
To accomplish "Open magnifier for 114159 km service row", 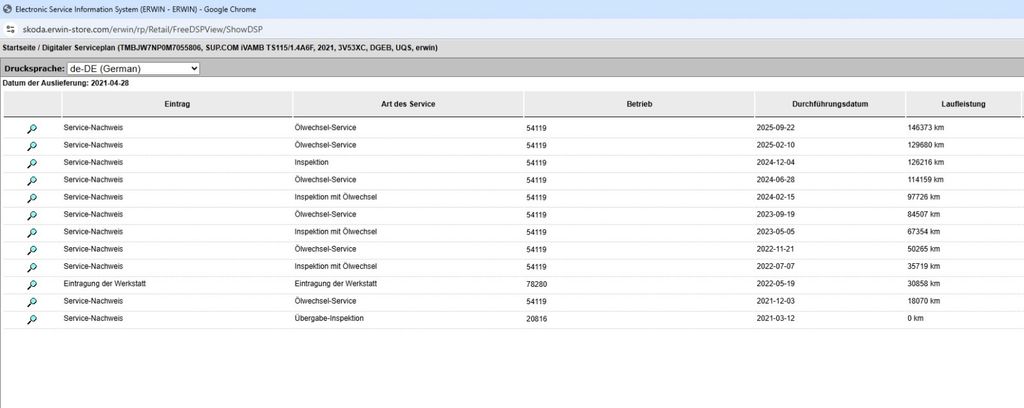I will [32, 181].
